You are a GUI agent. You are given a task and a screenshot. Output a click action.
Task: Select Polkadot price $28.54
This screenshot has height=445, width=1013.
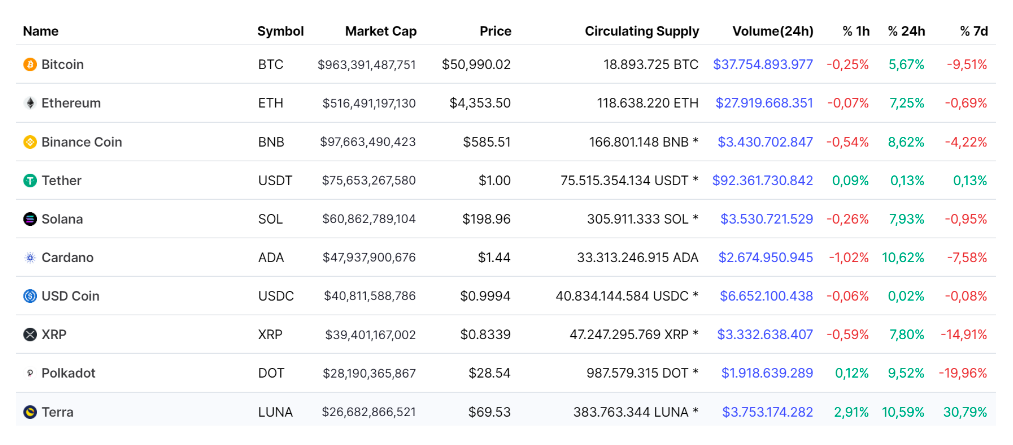(490, 373)
